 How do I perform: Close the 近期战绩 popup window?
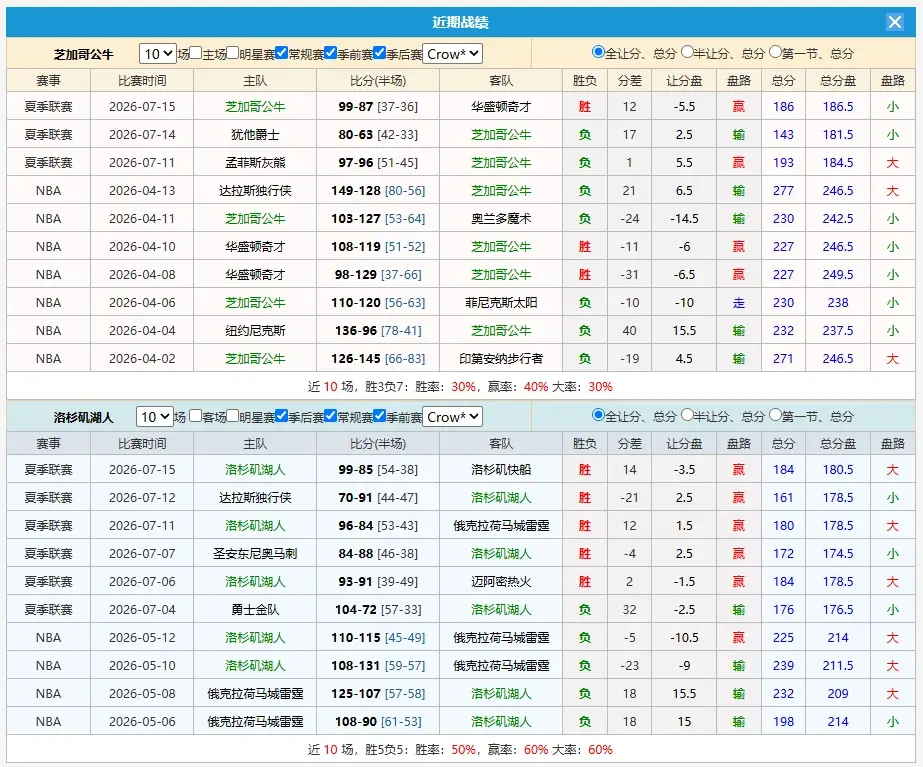(894, 22)
